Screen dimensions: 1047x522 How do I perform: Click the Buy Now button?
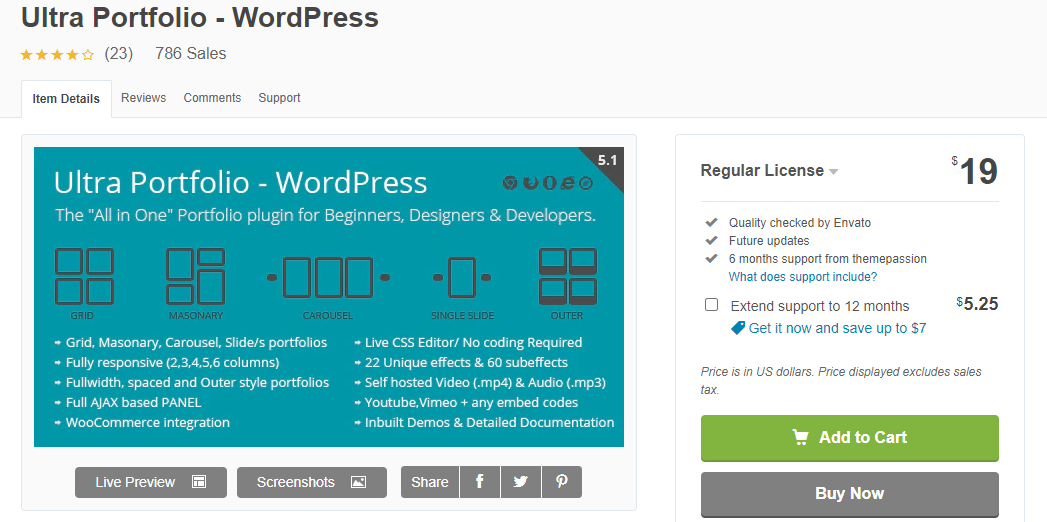[849, 494]
